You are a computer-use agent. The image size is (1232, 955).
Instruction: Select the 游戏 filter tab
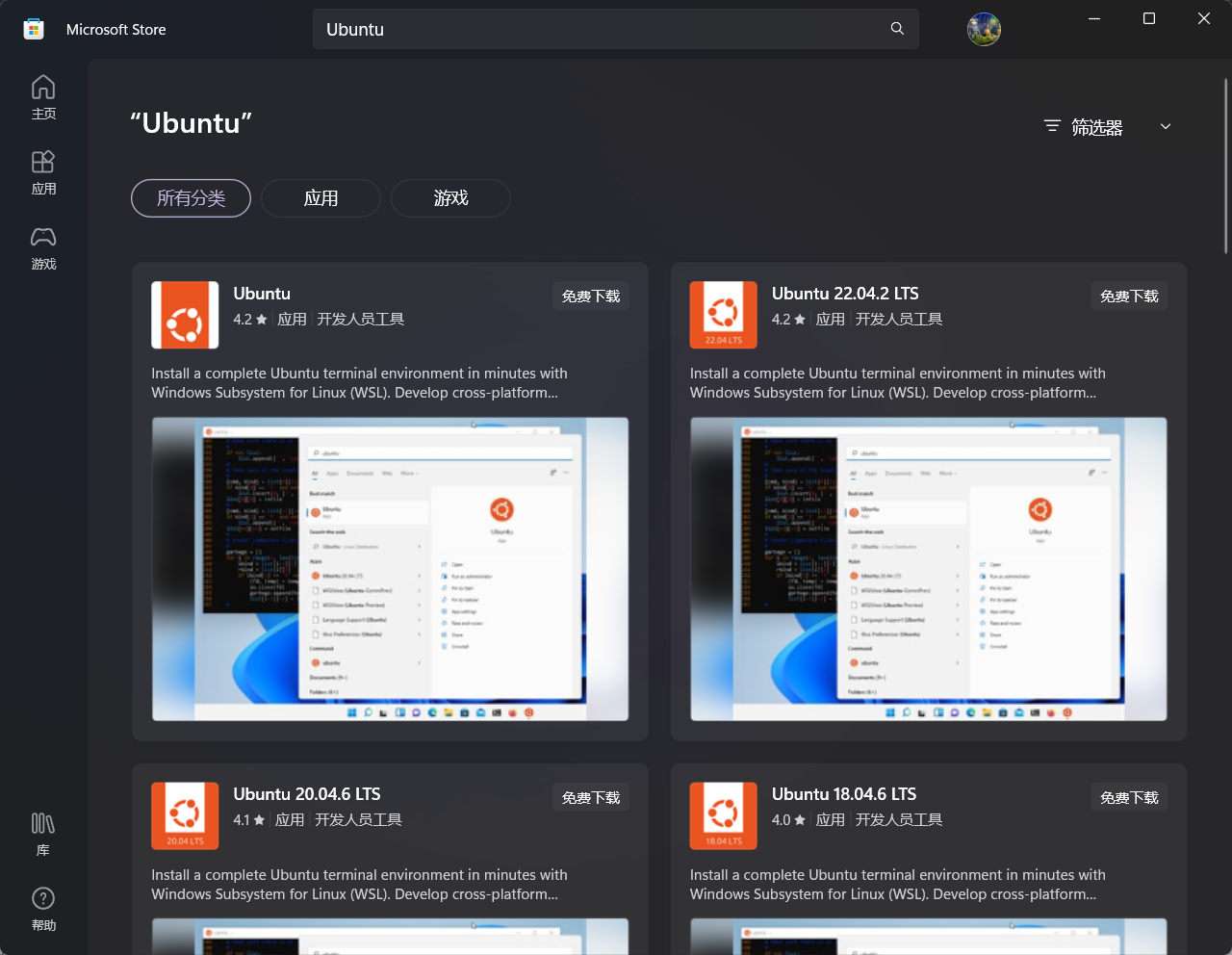click(450, 198)
